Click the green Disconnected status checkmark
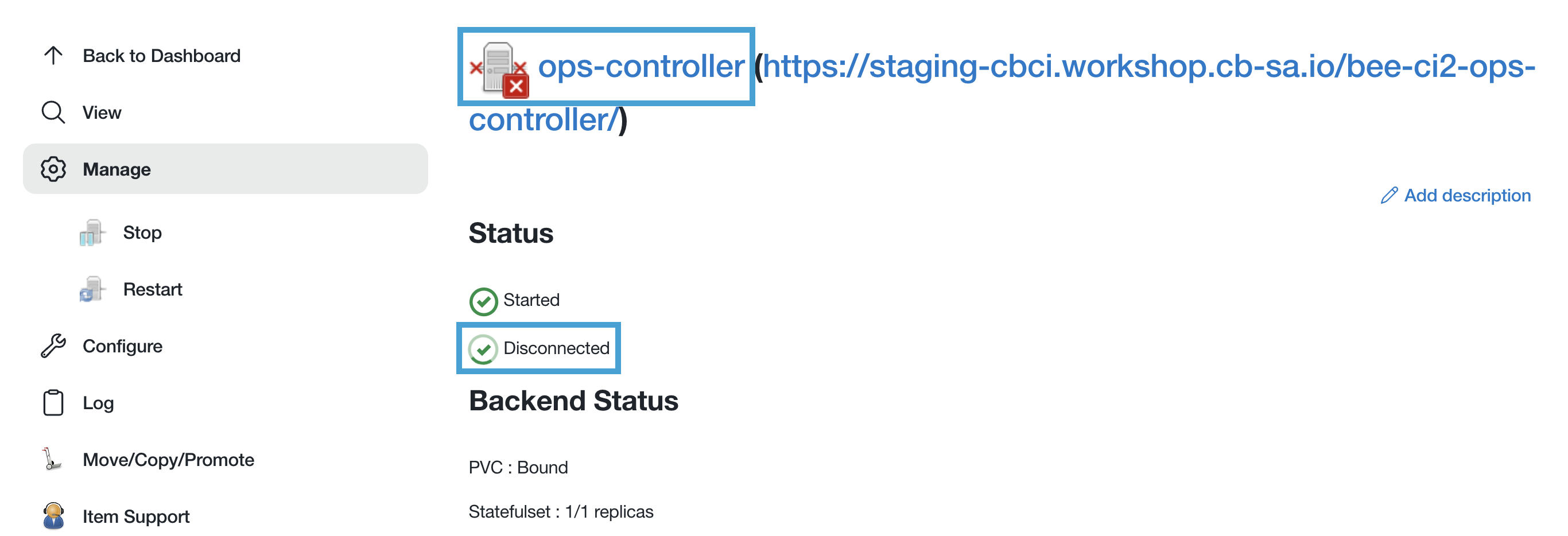Image resolution: width=1568 pixels, height=536 pixels. click(483, 347)
